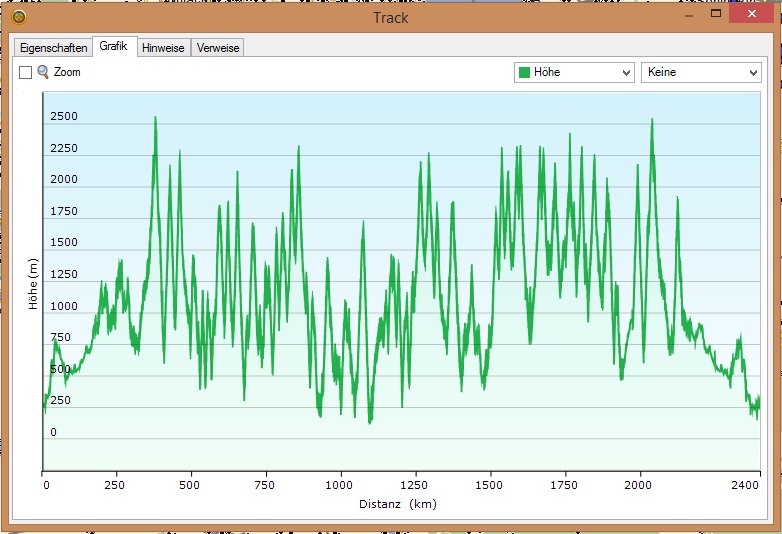
Task: Click the green Höhe color swatch
Action: [524, 72]
